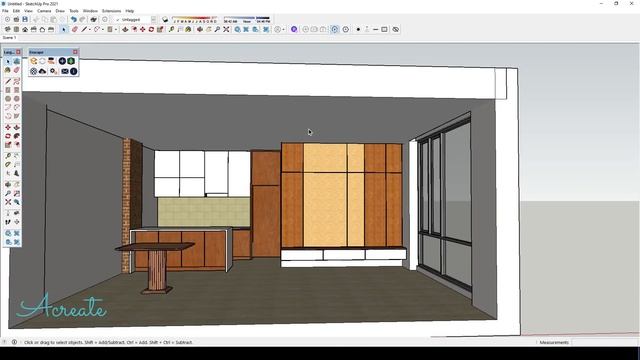Open the Edit menu

tap(16, 11)
